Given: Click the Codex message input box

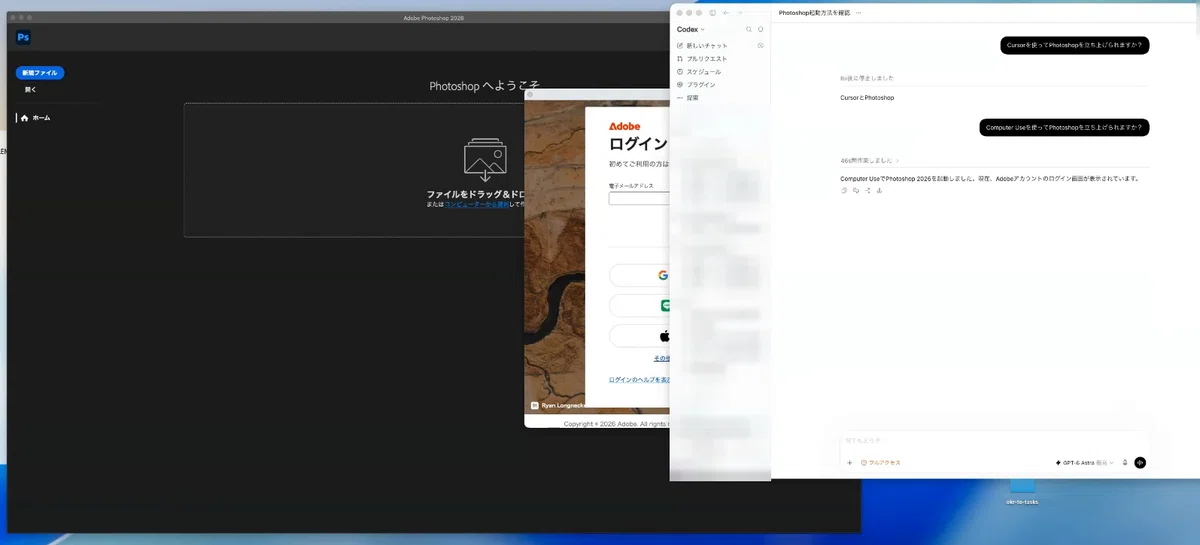Looking at the screenshot, I should 995,441.
